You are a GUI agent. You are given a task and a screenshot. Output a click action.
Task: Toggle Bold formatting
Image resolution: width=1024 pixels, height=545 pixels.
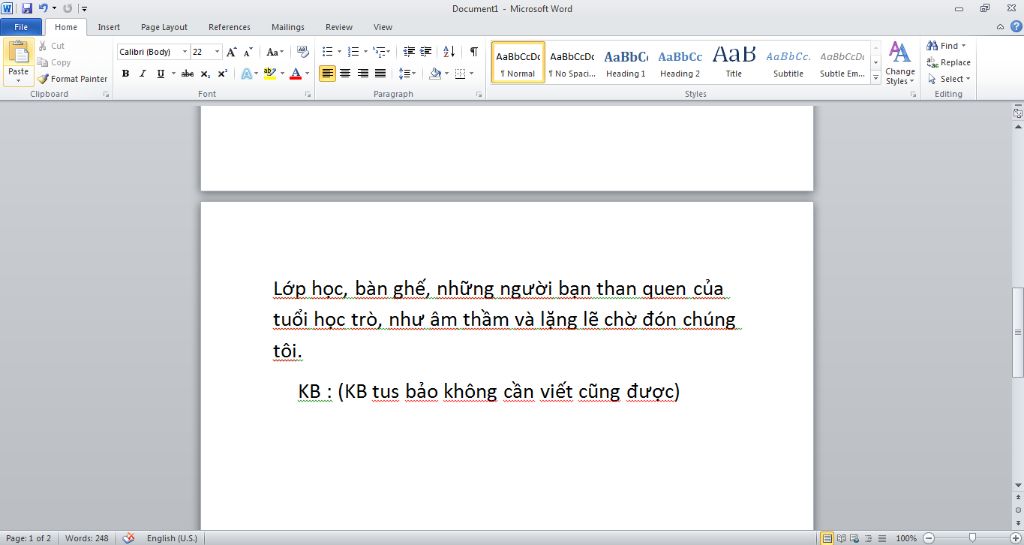click(x=125, y=74)
